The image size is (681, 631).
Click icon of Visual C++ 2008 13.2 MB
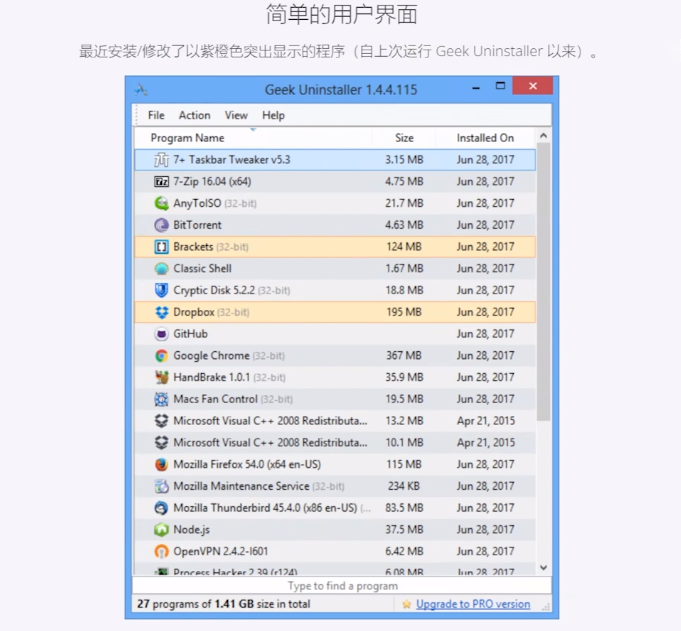click(x=162, y=421)
